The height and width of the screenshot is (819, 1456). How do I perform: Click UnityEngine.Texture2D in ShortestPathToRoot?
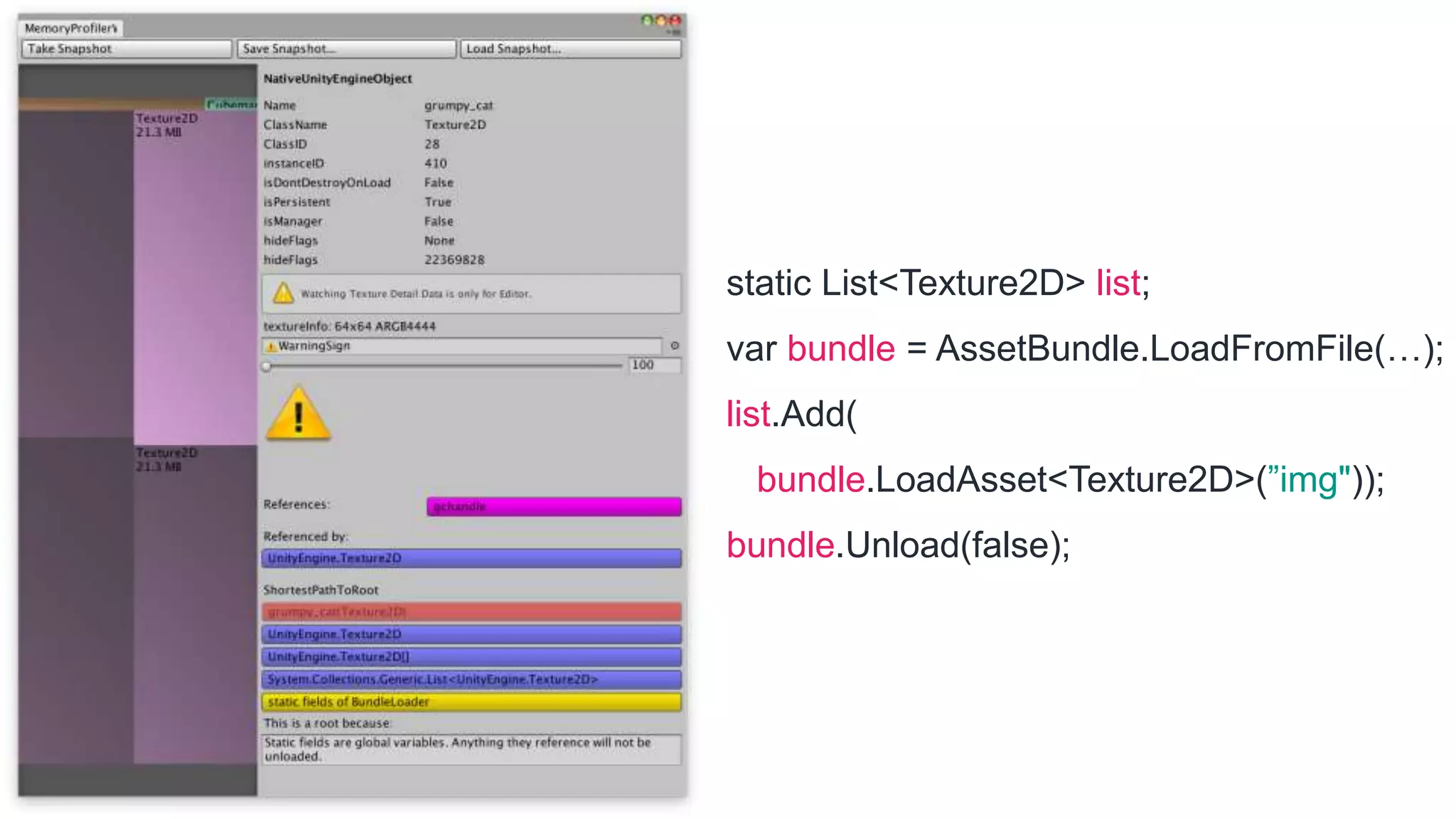pyautogui.click(x=471, y=634)
